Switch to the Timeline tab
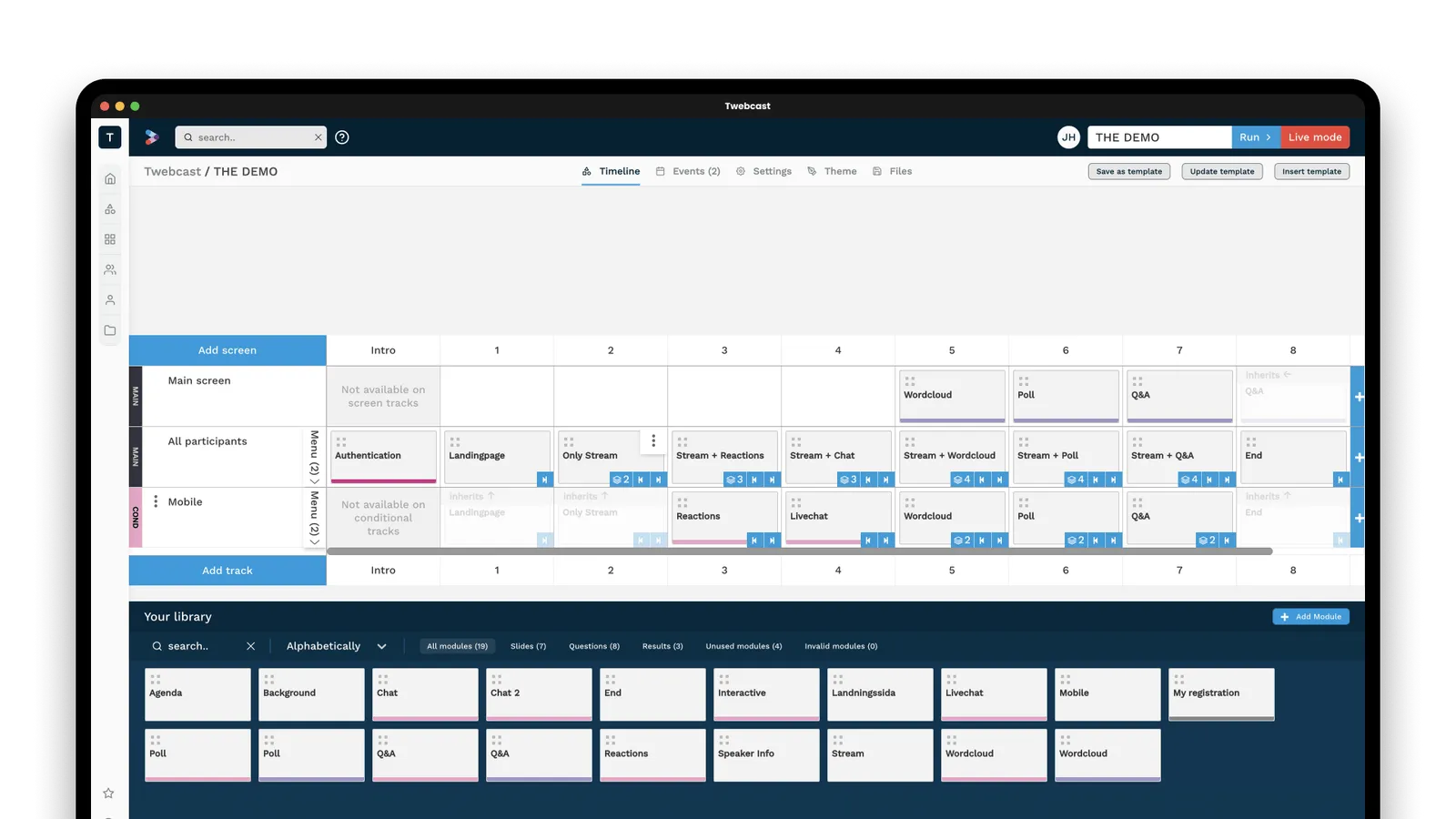 point(612,171)
